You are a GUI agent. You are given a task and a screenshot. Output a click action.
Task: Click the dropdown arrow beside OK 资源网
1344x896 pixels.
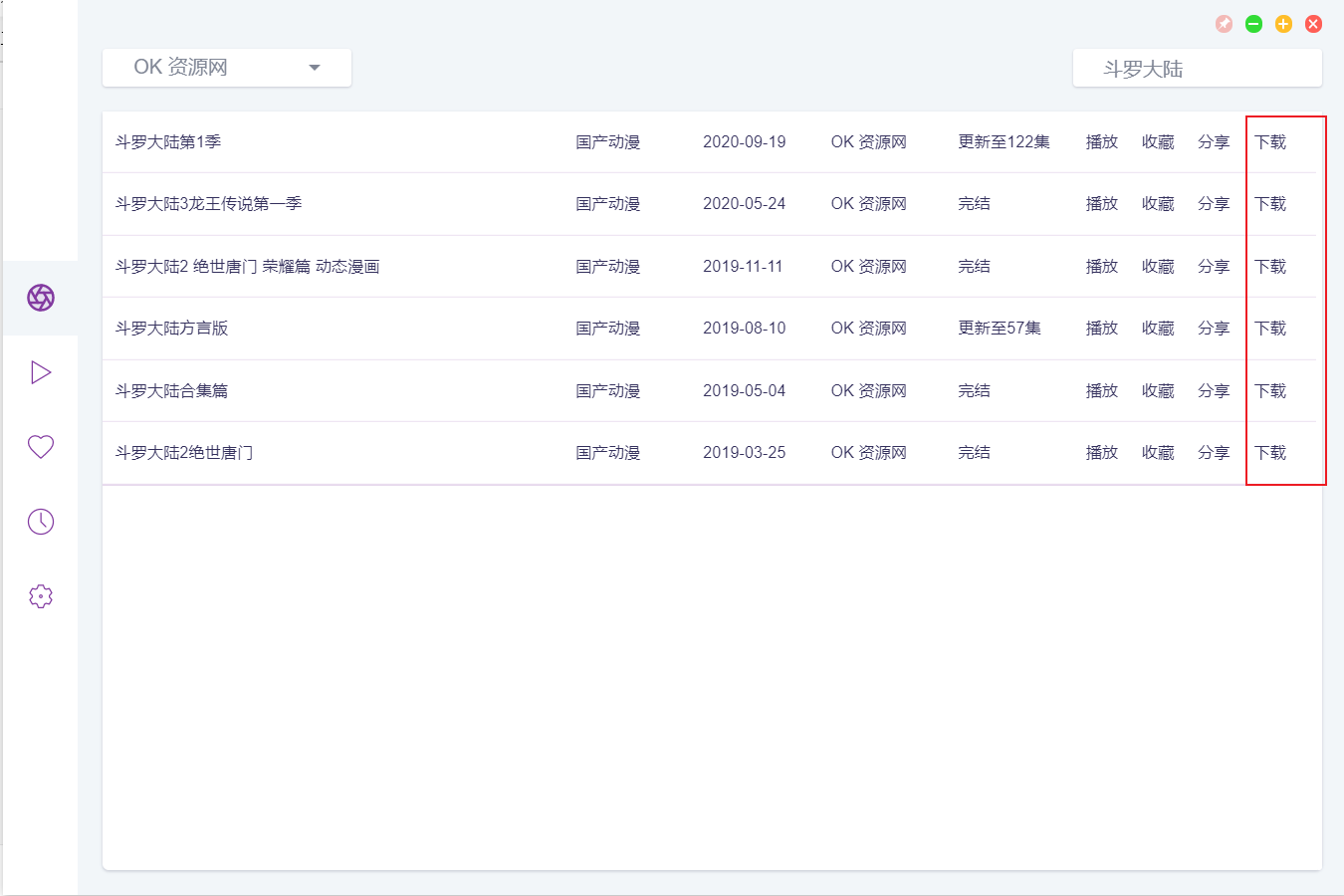coord(315,68)
